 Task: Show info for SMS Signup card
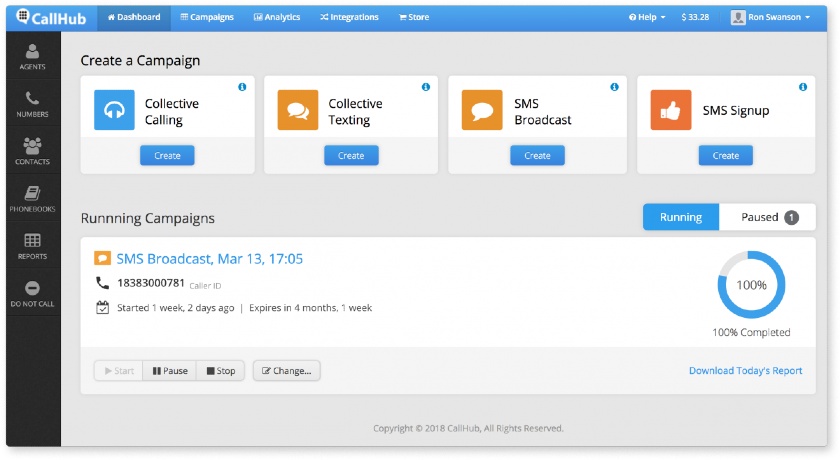point(802,87)
